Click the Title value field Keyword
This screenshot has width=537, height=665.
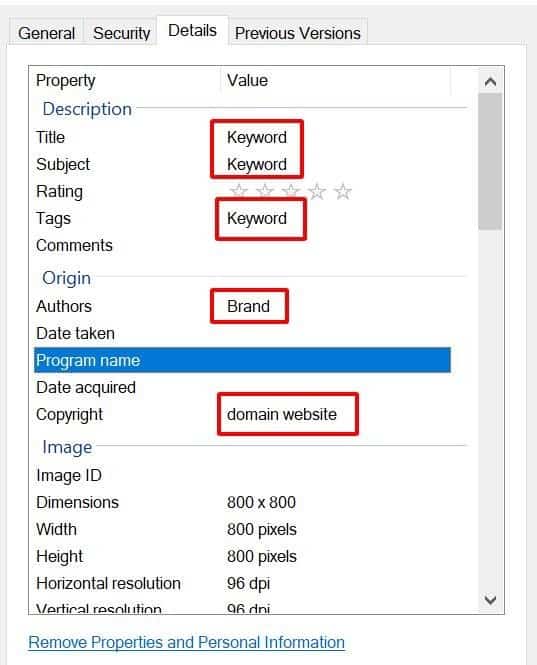pyautogui.click(x=257, y=137)
